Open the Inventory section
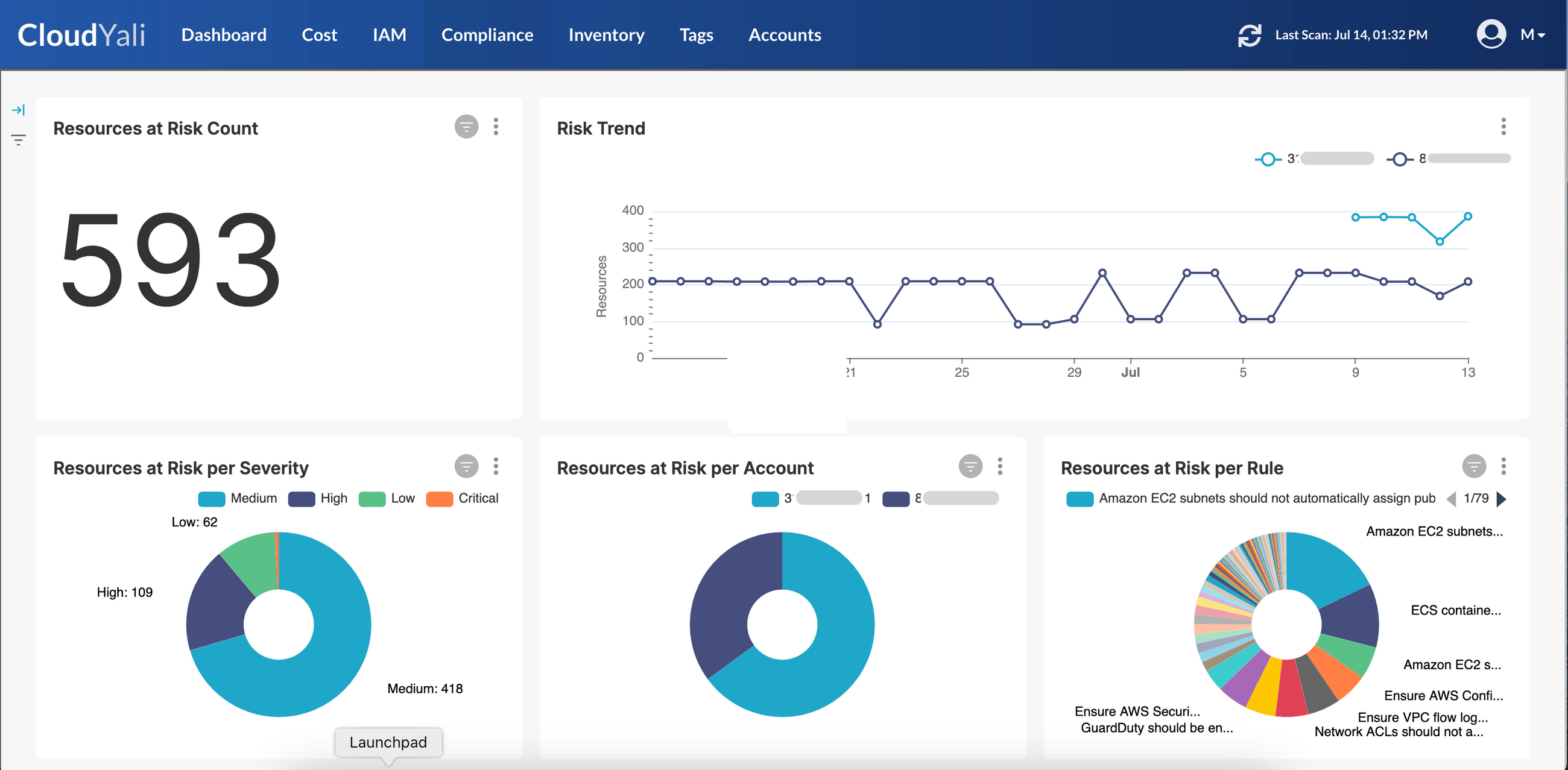 (x=606, y=35)
